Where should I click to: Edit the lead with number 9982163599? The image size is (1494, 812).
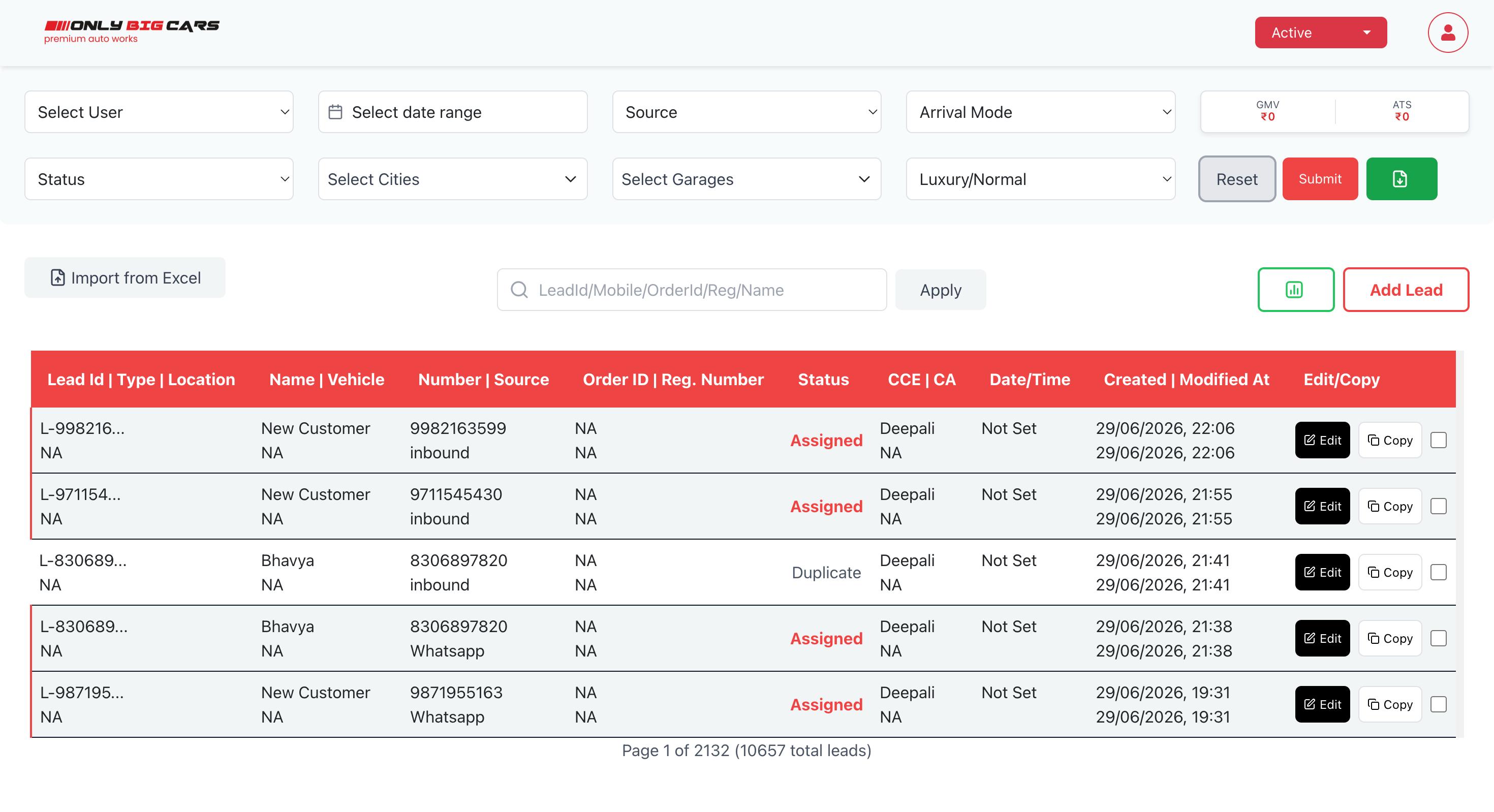pos(1322,440)
